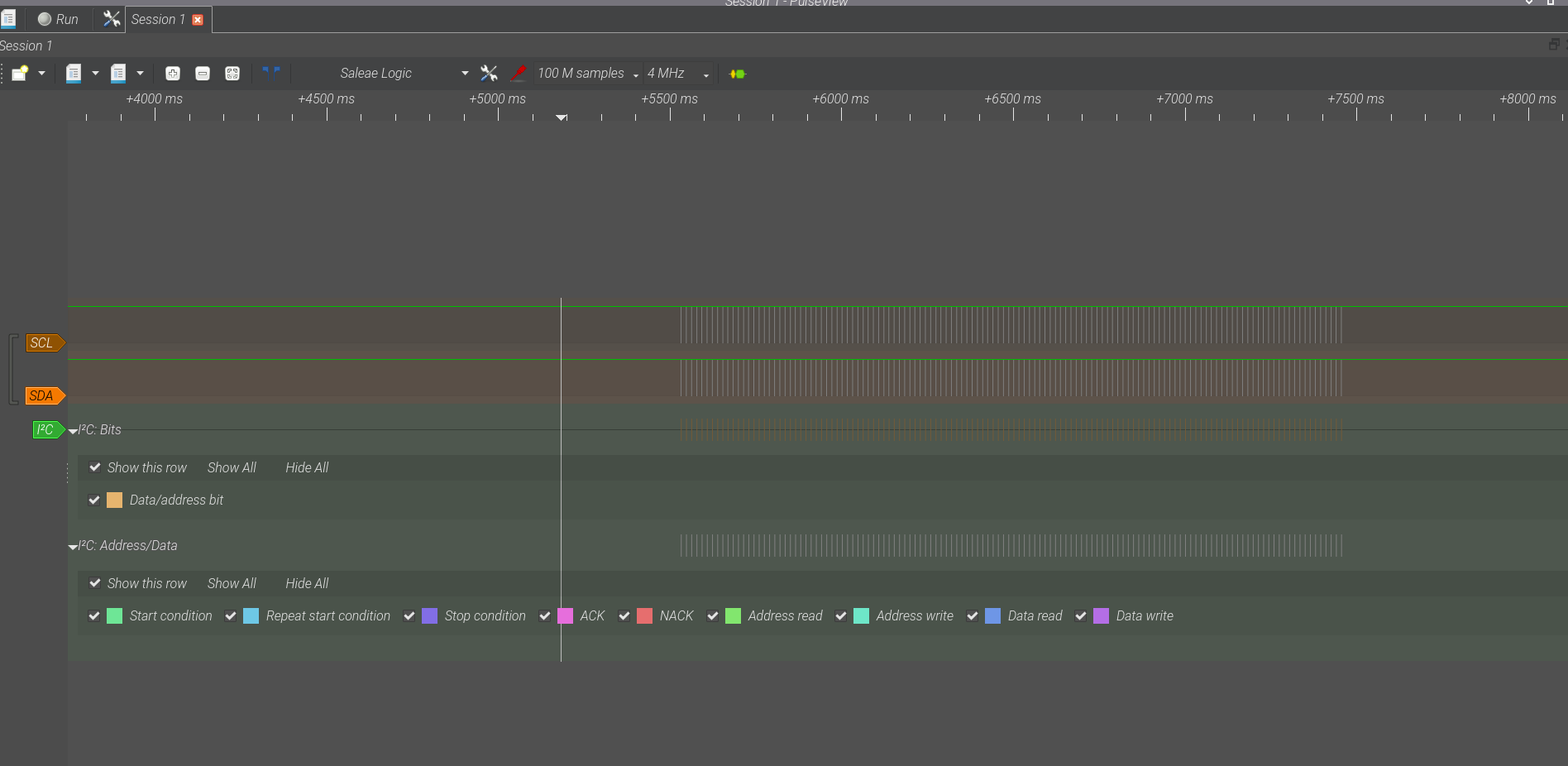Open the 4 MHz sample rate dropdown
Image resolution: width=1568 pixels, height=766 pixels.
coord(678,74)
